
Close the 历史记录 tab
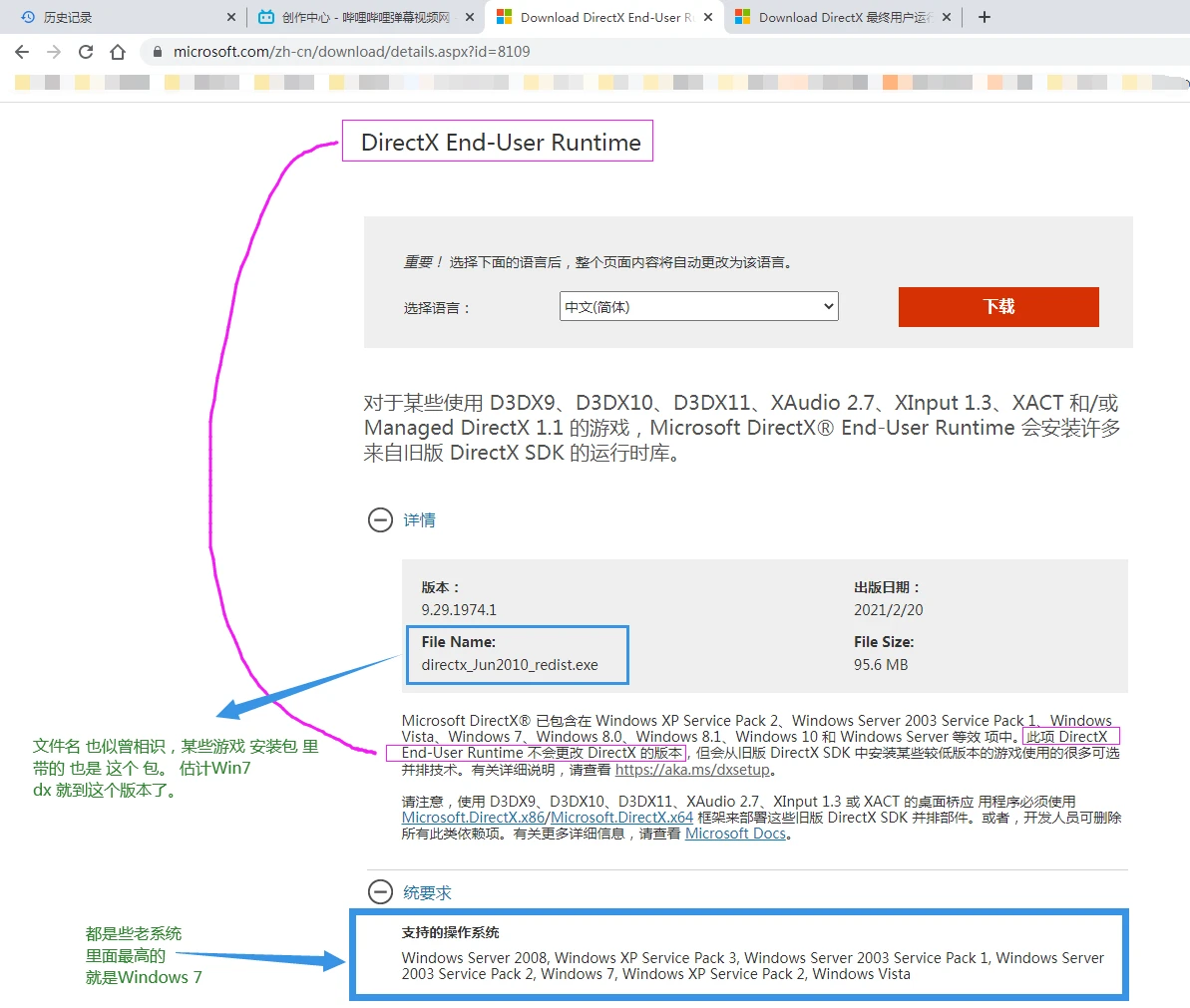click(x=231, y=17)
